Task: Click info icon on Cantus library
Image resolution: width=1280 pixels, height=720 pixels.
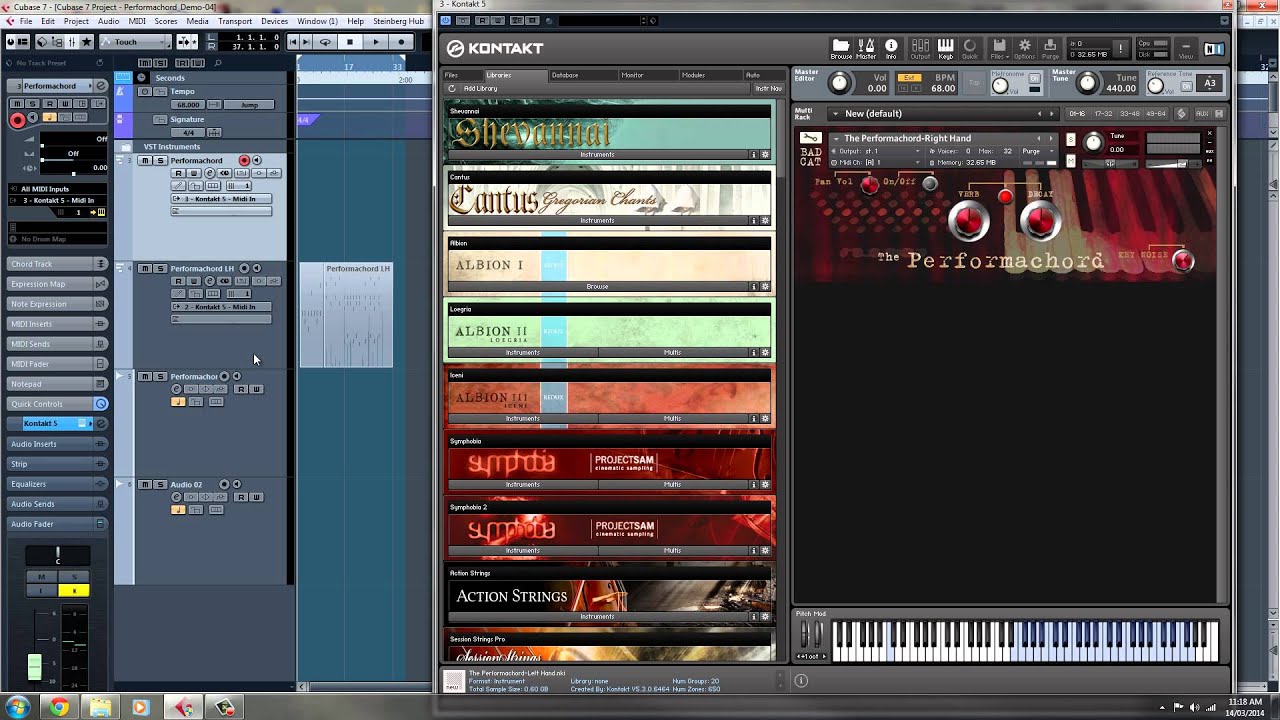Action: (754, 221)
